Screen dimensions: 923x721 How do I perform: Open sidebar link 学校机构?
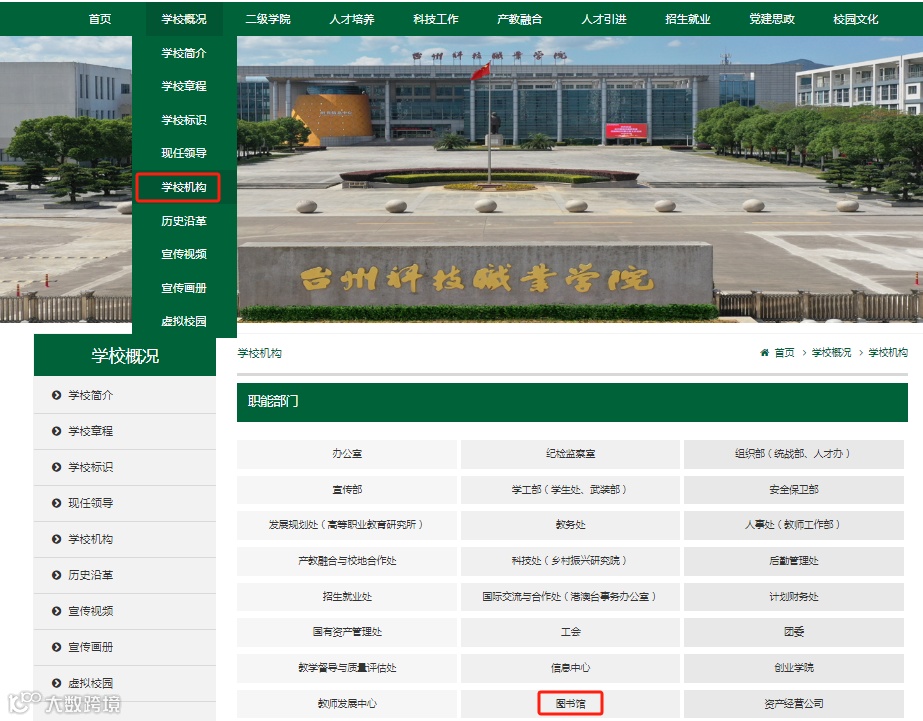pyautogui.click(x=91, y=539)
